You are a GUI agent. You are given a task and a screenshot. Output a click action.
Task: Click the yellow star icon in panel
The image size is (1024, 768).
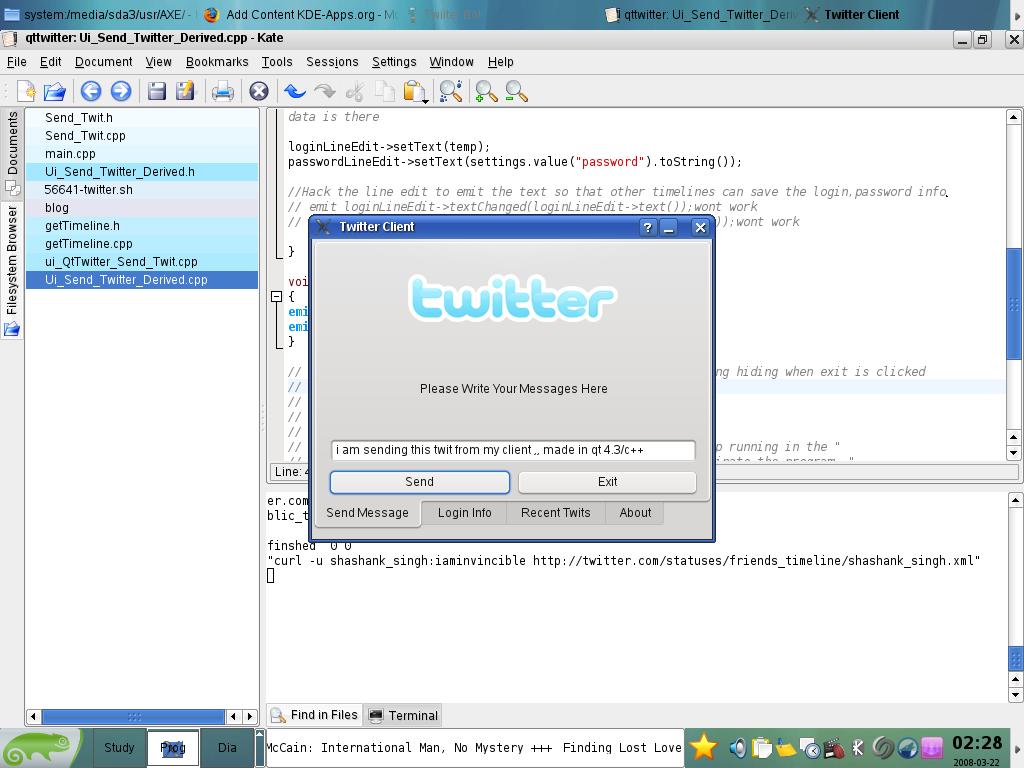(x=703, y=747)
